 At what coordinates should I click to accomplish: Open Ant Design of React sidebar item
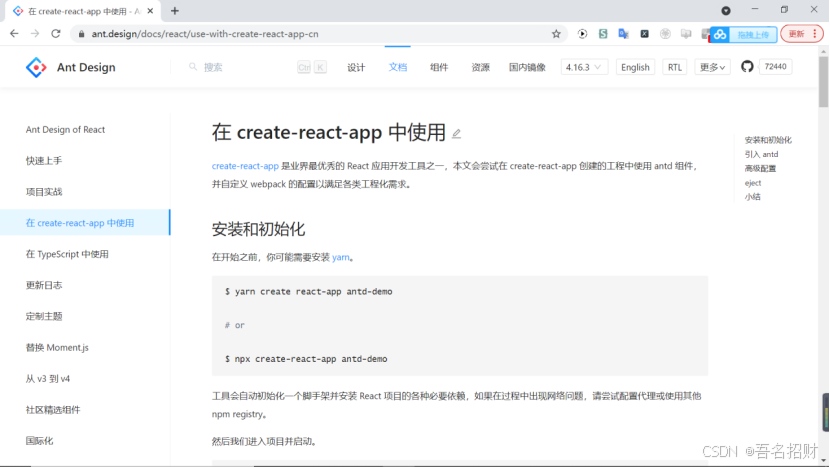tap(65, 130)
